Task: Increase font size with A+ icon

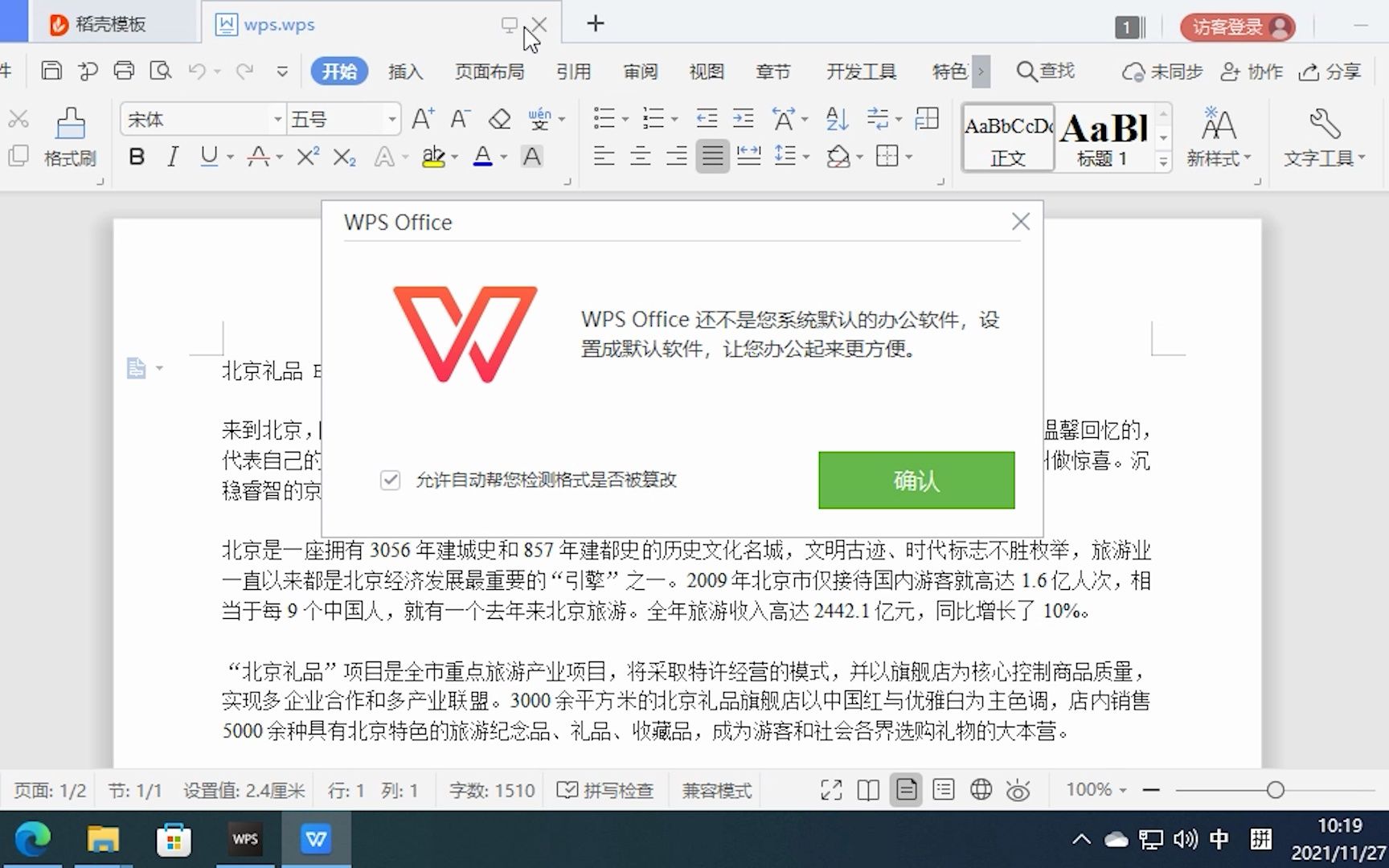Action: (423, 119)
